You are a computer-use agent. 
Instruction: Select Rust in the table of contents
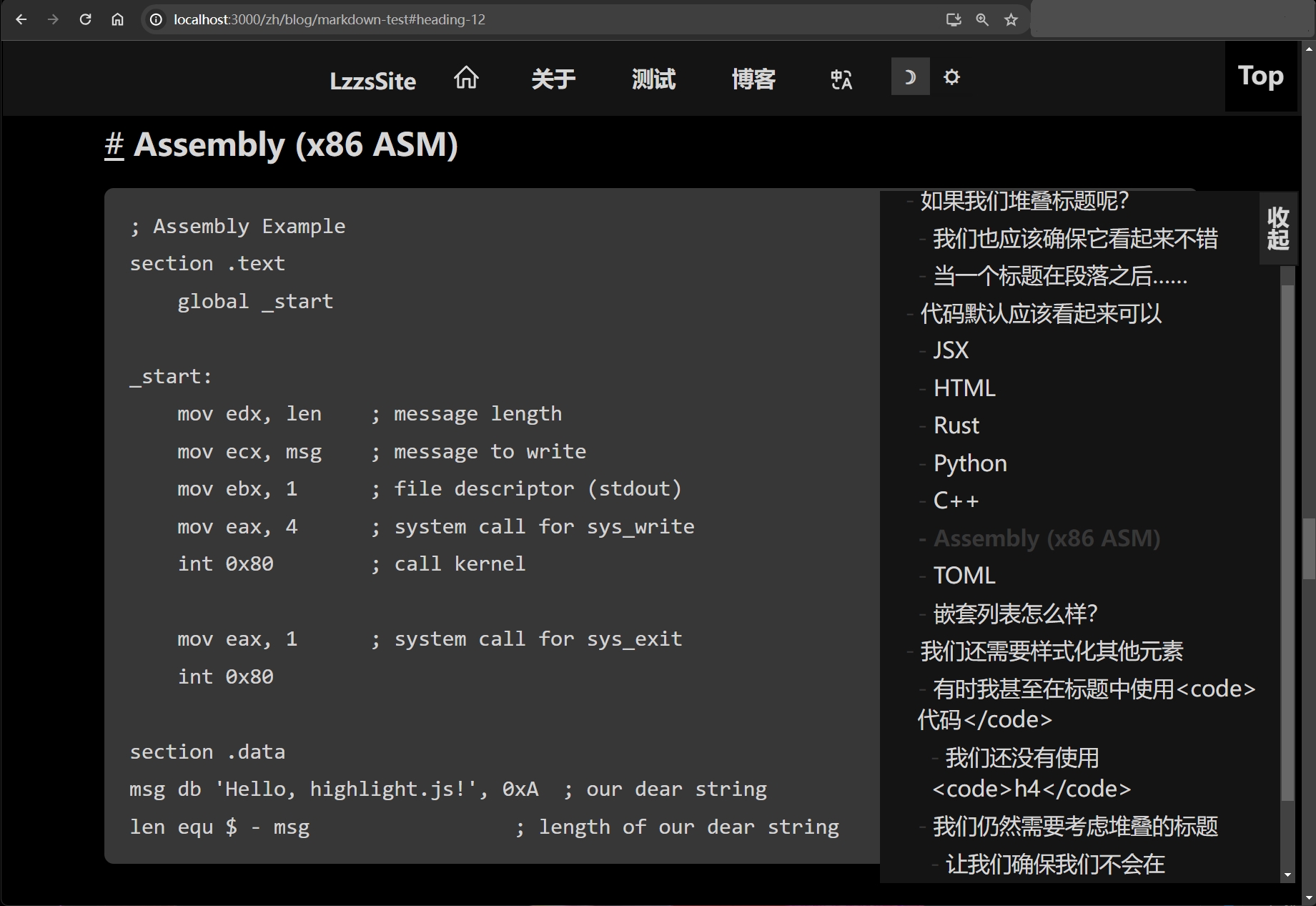pyautogui.click(x=956, y=425)
